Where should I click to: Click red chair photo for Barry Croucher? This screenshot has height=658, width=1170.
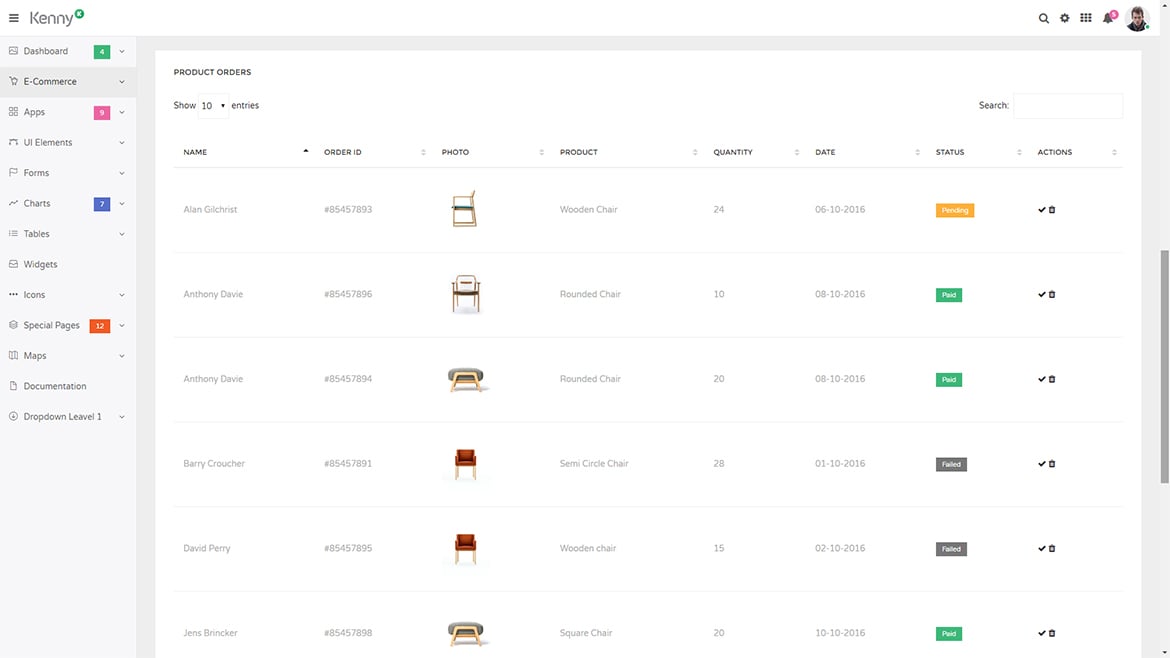tap(466, 463)
